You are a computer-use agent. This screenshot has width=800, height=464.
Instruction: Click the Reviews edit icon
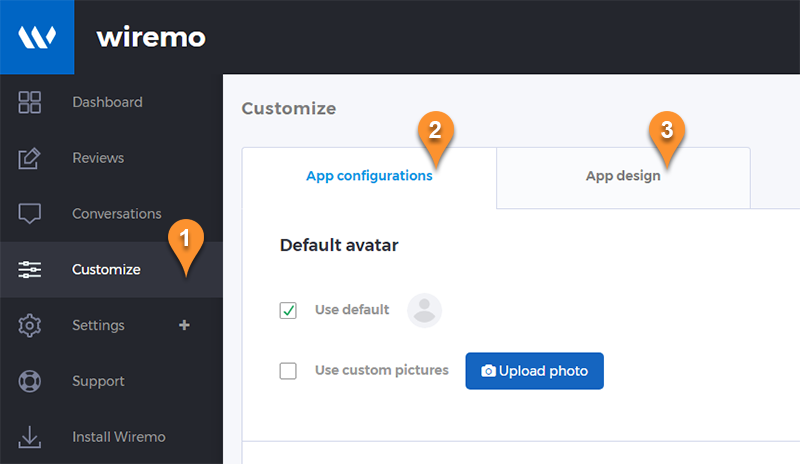click(x=29, y=158)
